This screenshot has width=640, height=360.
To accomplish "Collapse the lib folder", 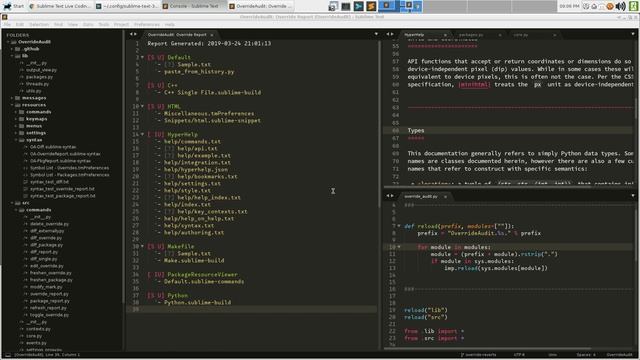I will click(x=12, y=56).
